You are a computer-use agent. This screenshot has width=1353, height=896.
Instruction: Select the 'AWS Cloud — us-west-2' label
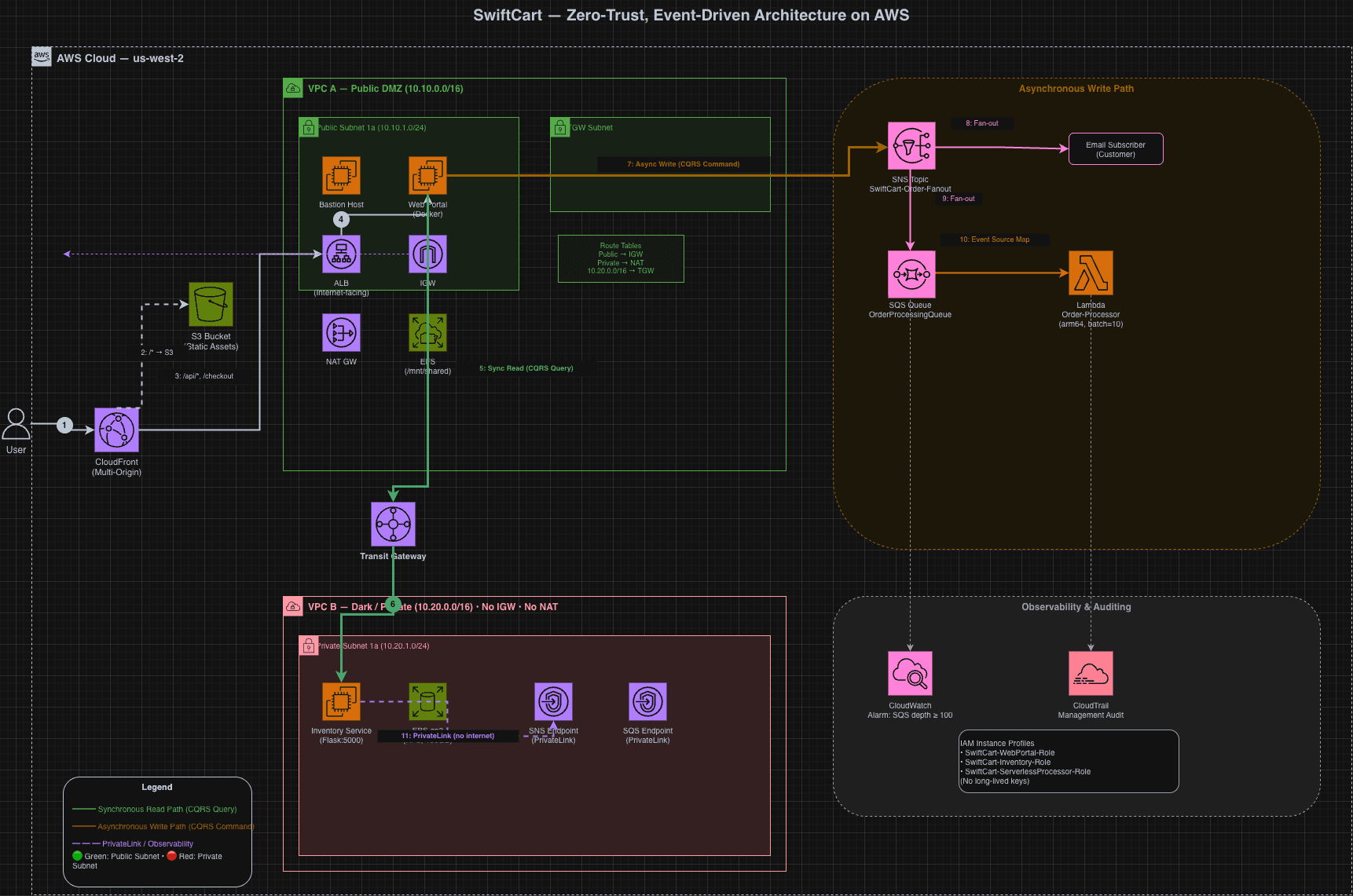point(120,58)
